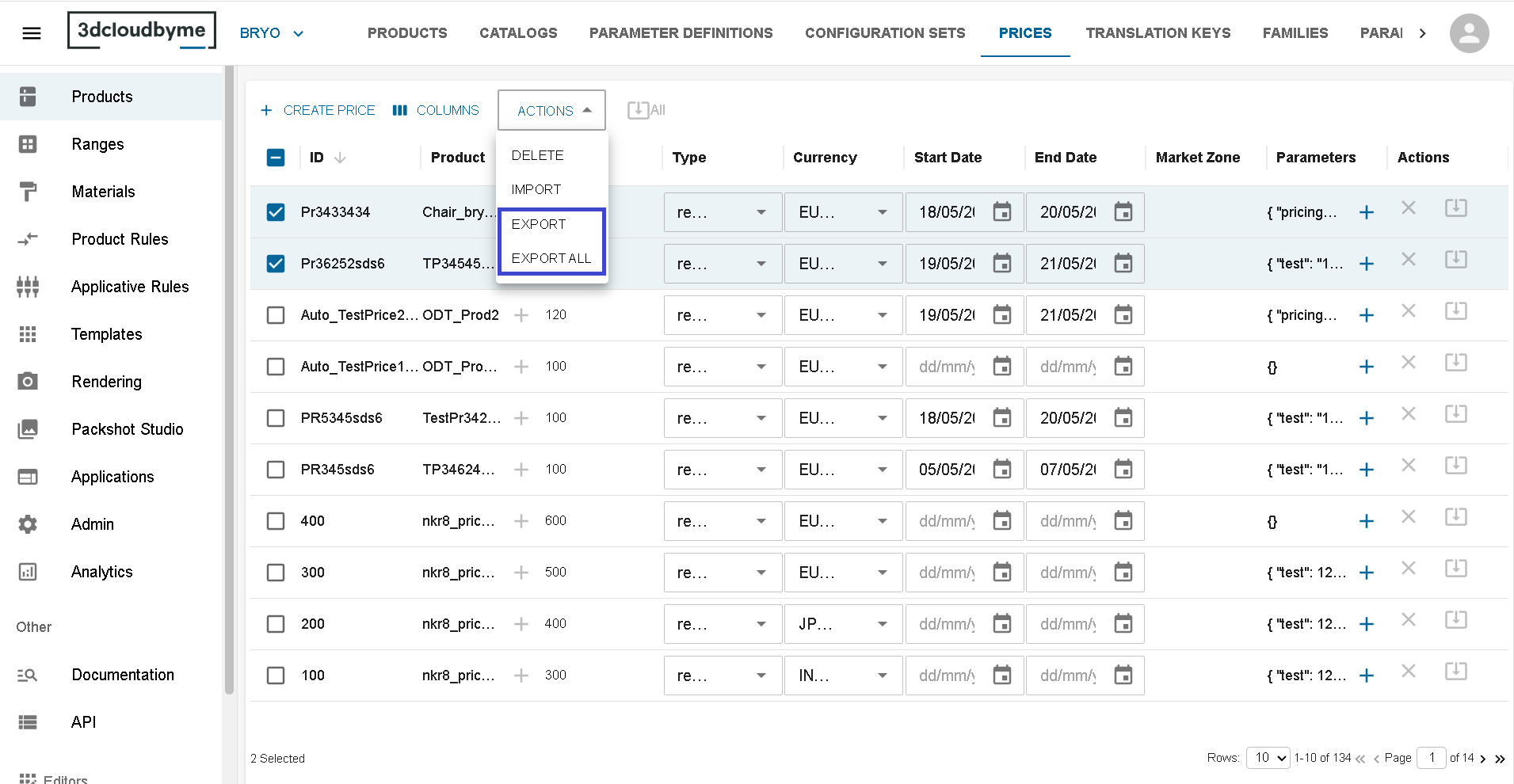Open Templates section

[x=111, y=334]
